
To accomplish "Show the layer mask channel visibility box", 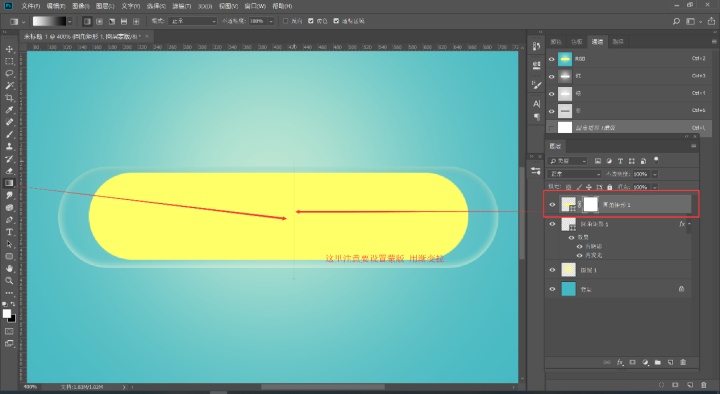I will (x=551, y=128).
